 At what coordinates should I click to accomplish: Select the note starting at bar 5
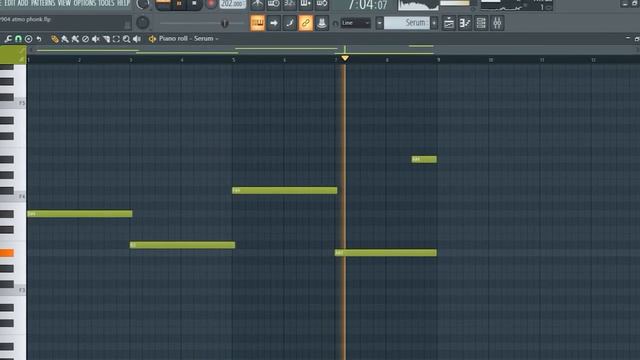(285, 191)
